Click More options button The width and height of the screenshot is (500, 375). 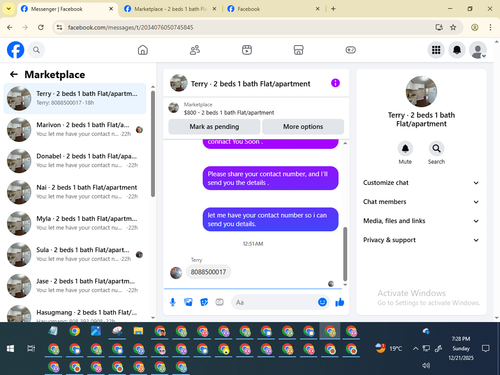(303, 127)
